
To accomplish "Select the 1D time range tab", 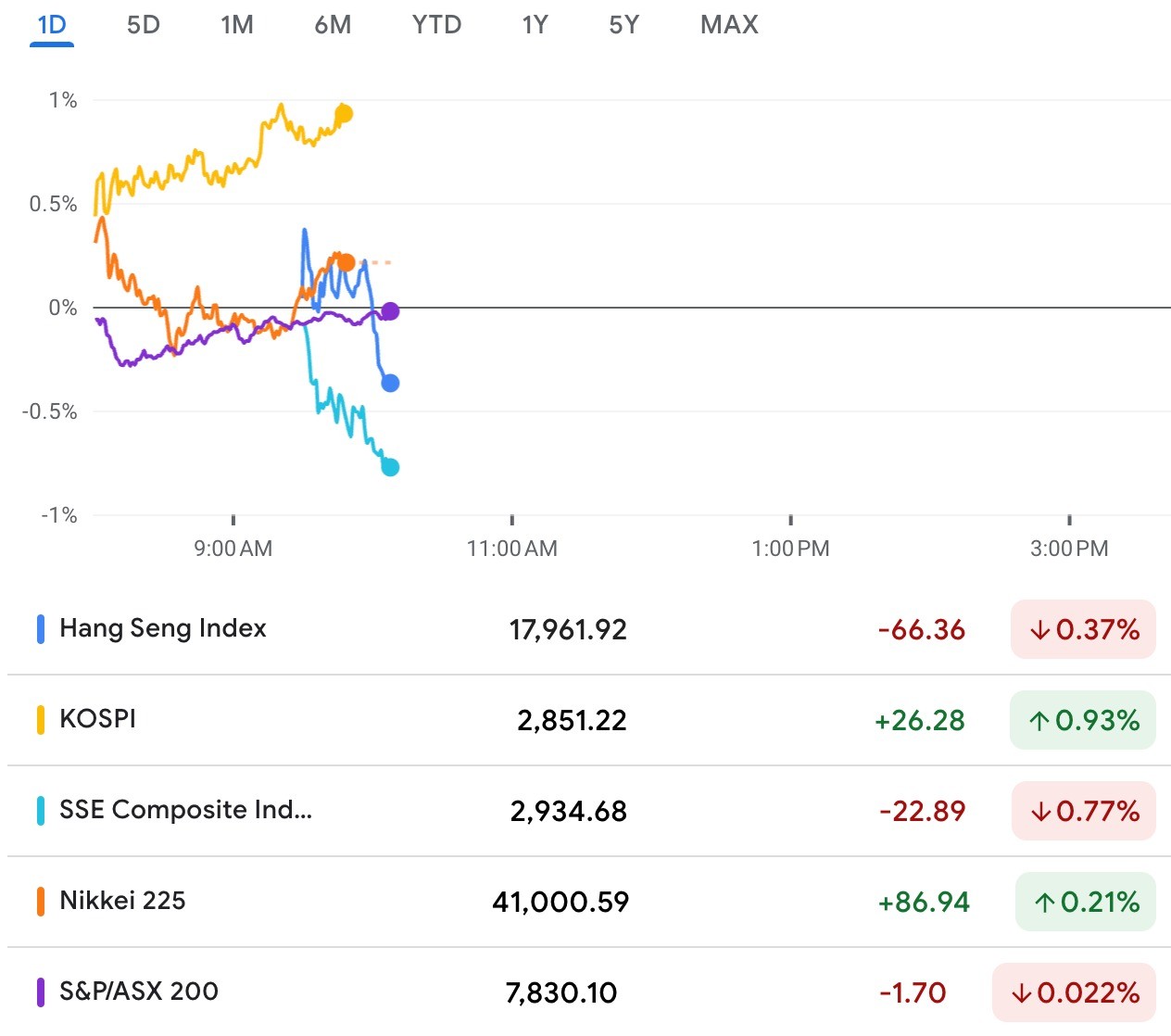I will 52,25.
